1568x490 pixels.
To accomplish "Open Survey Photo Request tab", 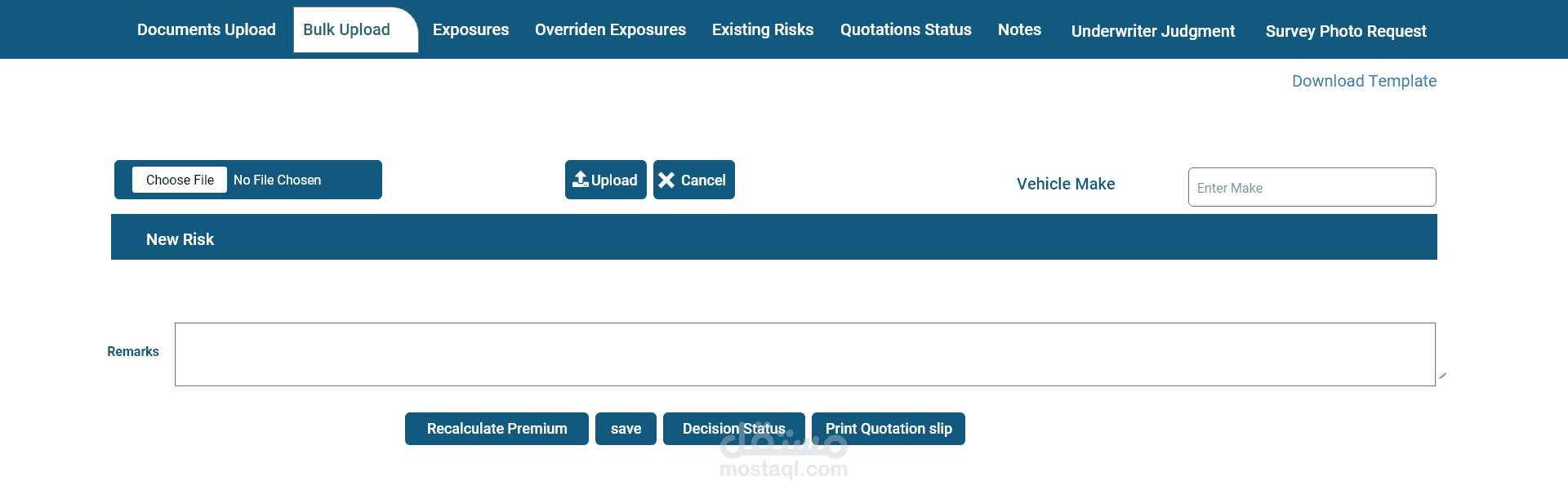I will [x=1346, y=31].
